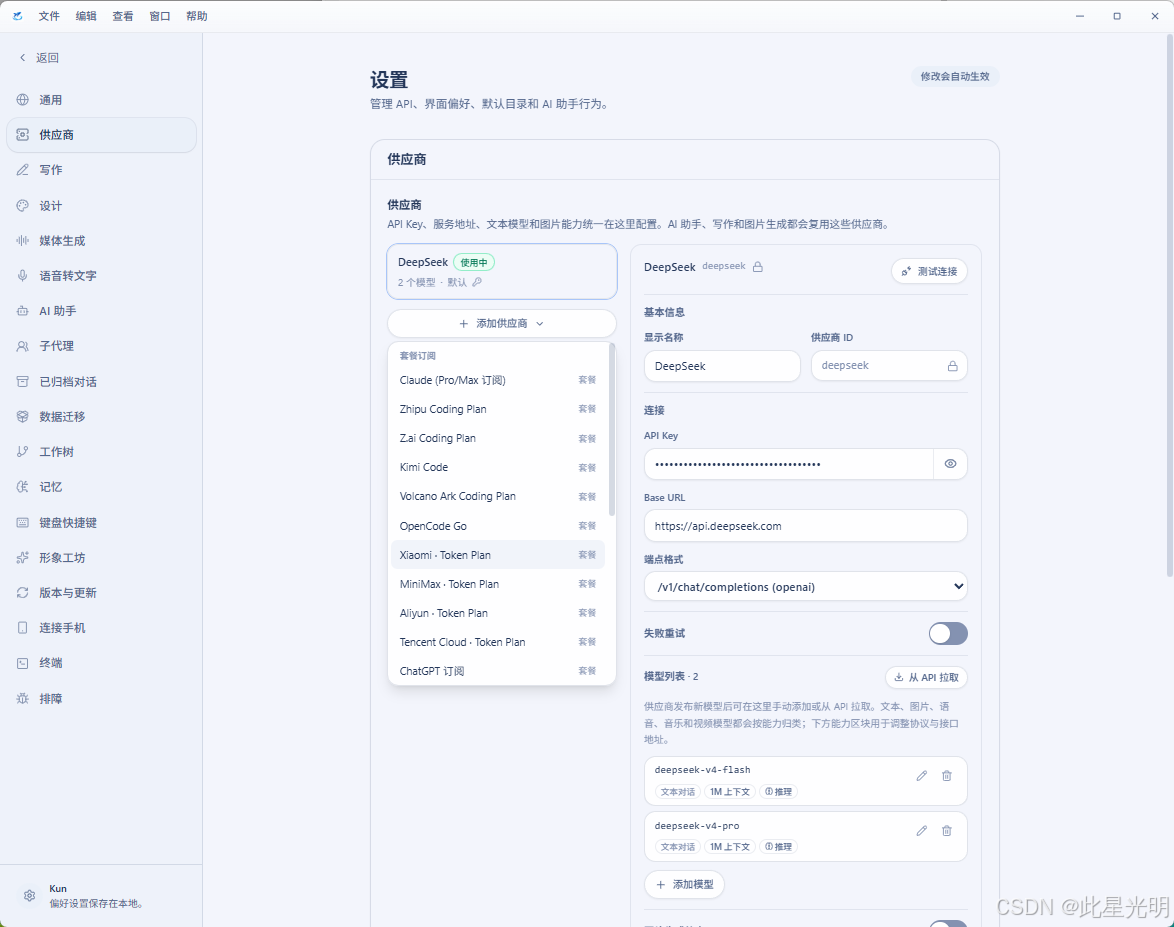Open the 端点格式 combo box
The width and height of the screenshot is (1174, 927).
pos(806,586)
